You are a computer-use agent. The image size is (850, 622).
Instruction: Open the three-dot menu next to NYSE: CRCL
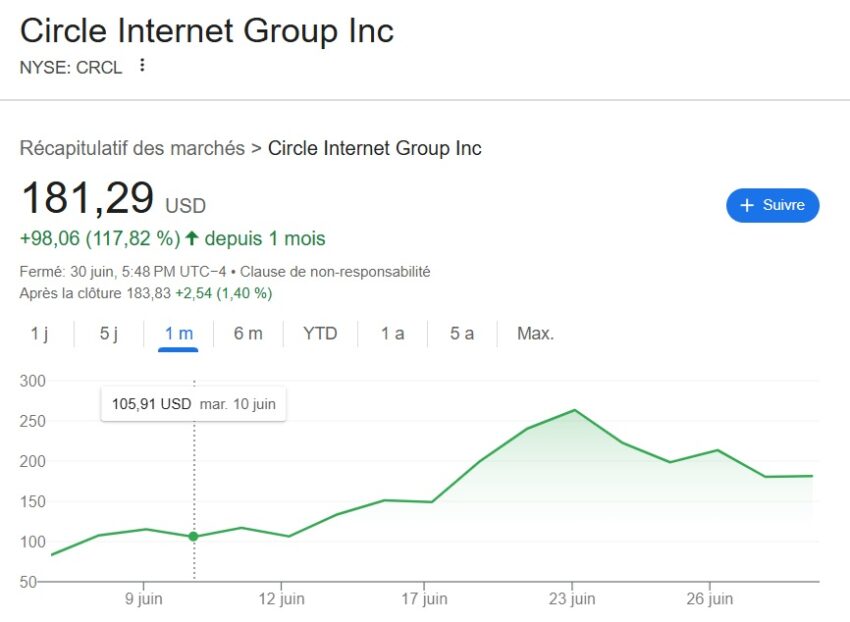(142, 65)
